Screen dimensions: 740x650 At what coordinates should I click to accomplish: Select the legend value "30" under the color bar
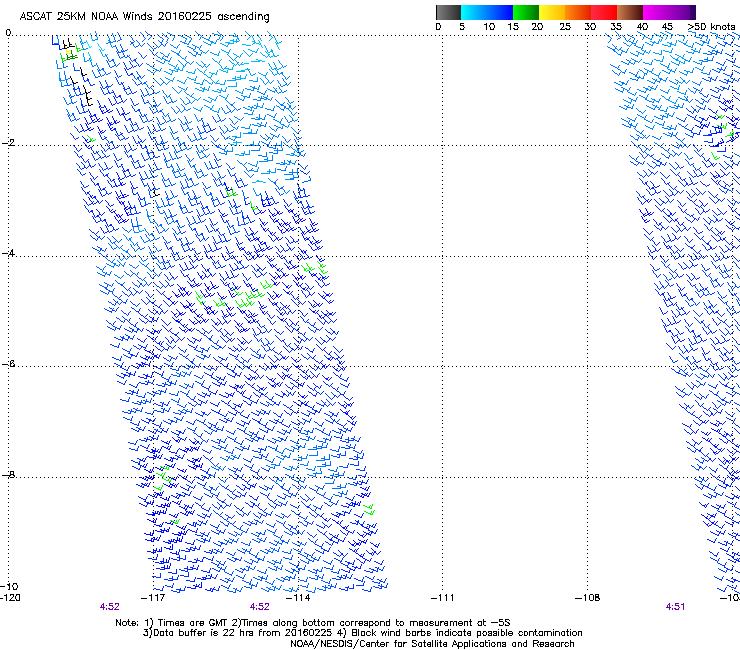590,27
